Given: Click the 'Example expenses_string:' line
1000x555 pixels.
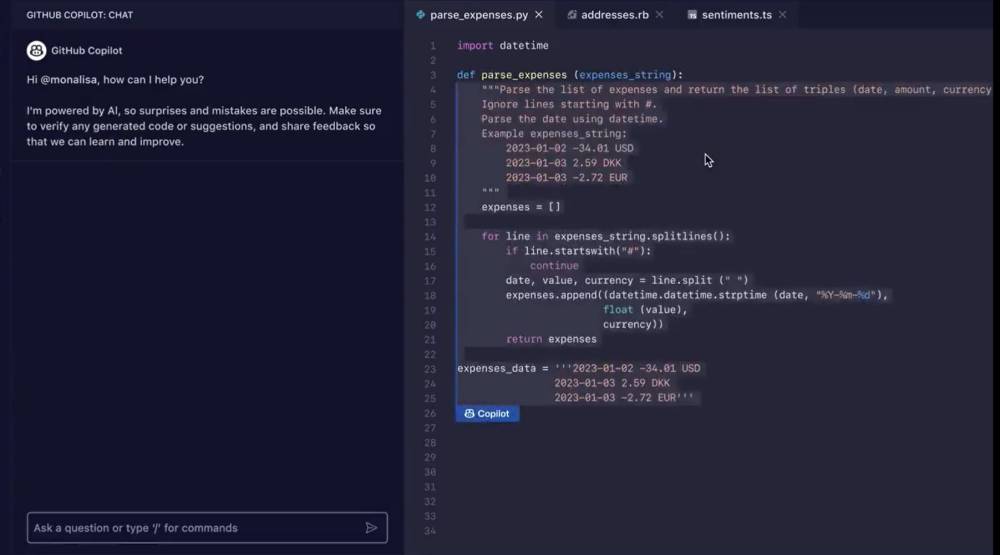Looking at the screenshot, I should pyautogui.click(x=554, y=134).
